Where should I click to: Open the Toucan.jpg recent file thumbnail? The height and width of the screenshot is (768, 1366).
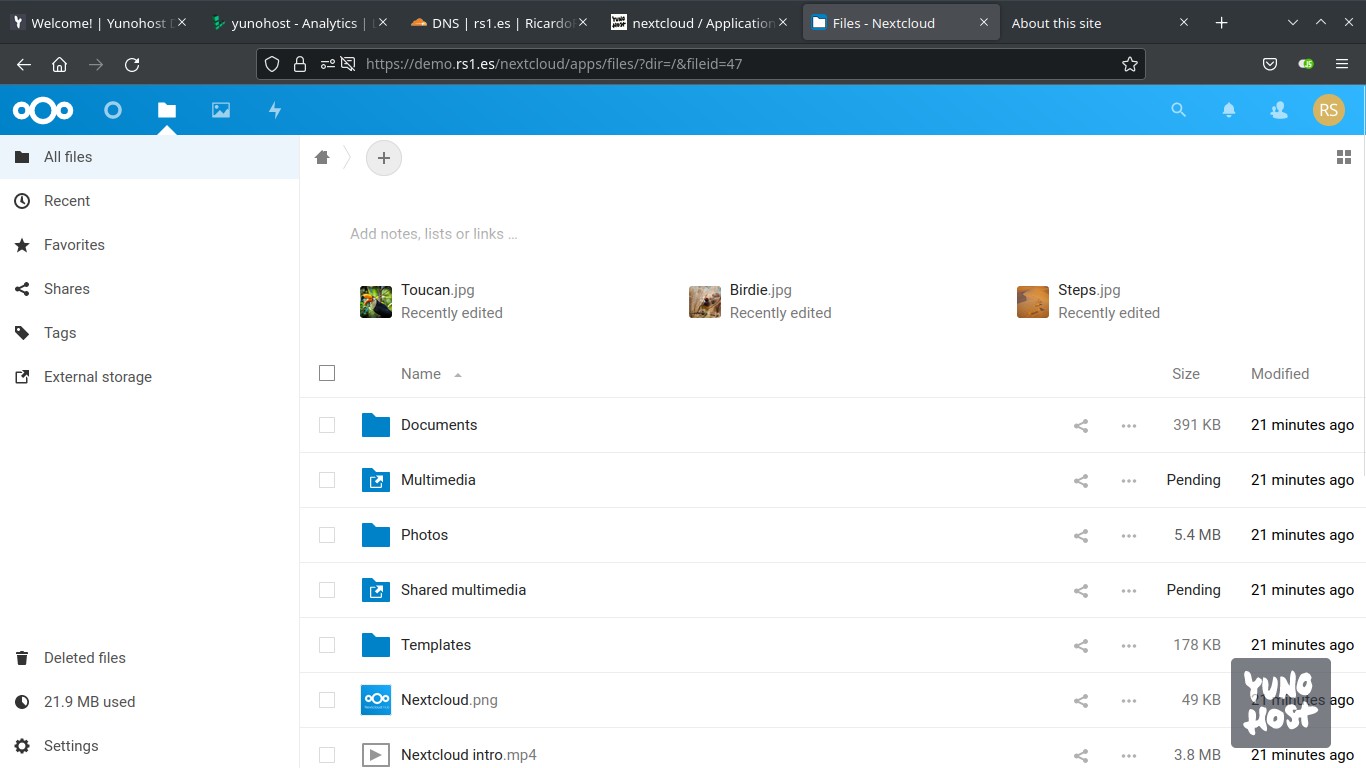376,301
